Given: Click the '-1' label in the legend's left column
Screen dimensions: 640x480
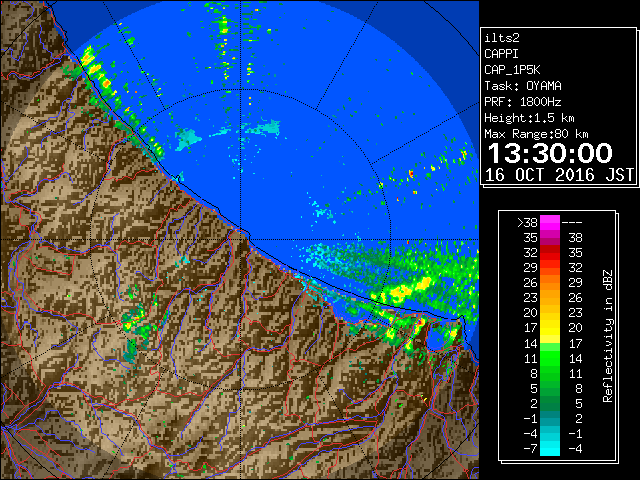Looking at the screenshot, I should click(x=530, y=418).
